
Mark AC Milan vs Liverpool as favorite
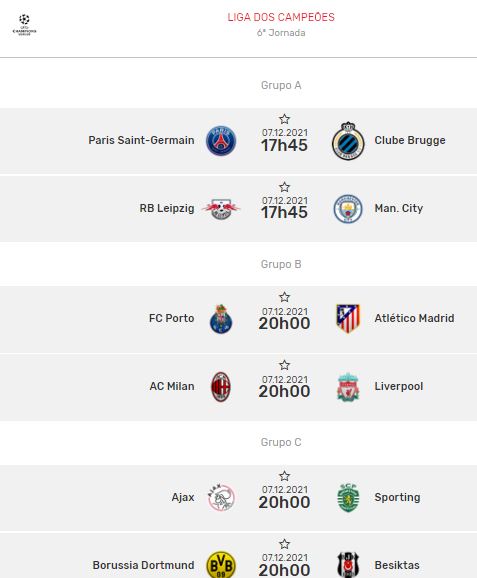click(x=284, y=365)
